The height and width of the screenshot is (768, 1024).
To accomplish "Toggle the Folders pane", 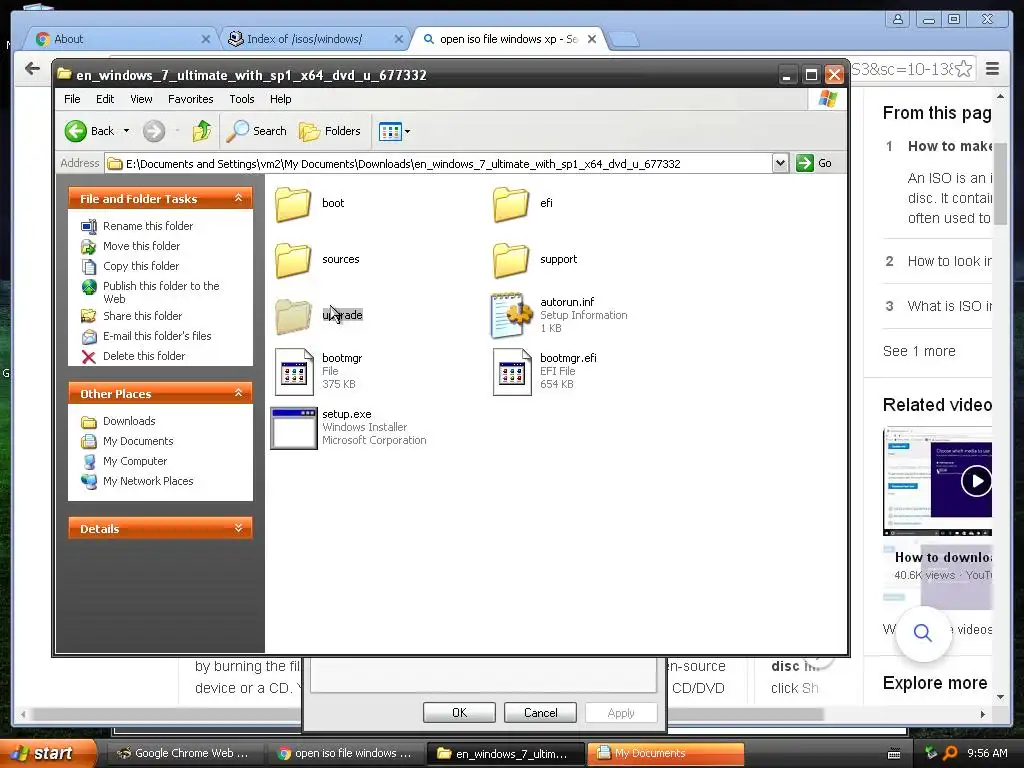I will click(x=330, y=131).
